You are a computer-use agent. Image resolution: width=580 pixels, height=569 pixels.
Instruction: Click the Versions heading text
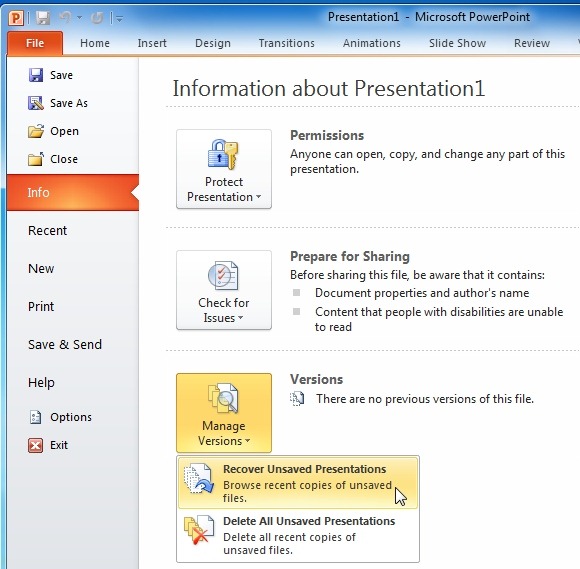point(317,379)
